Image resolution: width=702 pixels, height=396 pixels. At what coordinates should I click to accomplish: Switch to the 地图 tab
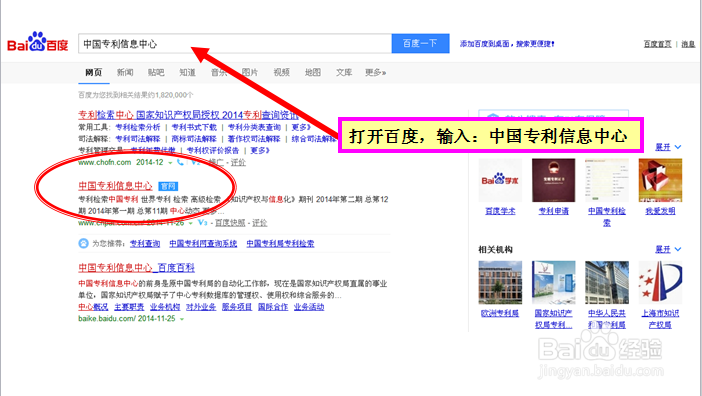pos(313,72)
